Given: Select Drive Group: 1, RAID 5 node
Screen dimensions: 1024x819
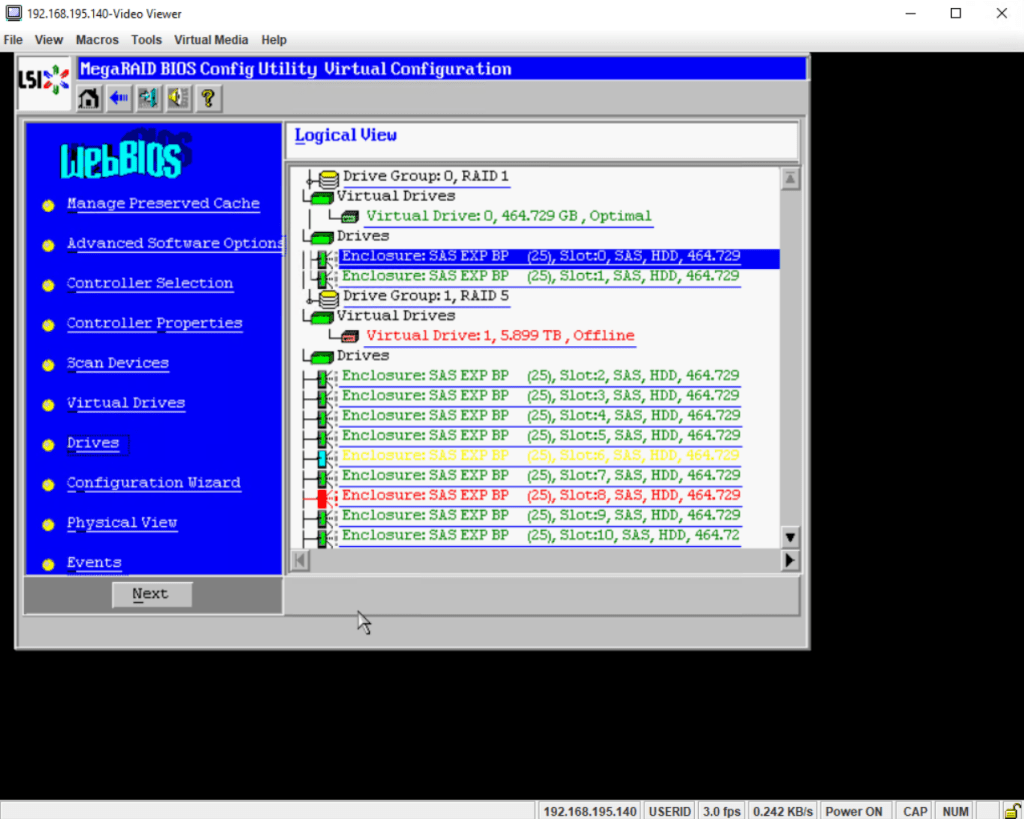Looking at the screenshot, I should [x=426, y=296].
